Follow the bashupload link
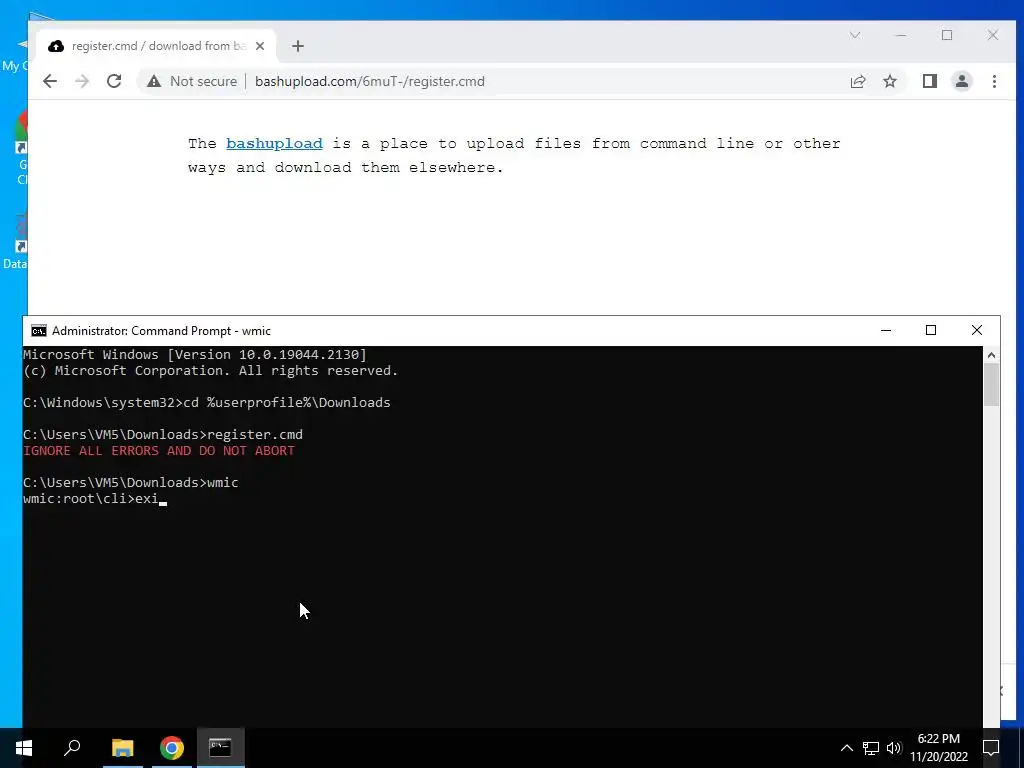This screenshot has height=768, width=1024. pyautogui.click(x=274, y=144)
